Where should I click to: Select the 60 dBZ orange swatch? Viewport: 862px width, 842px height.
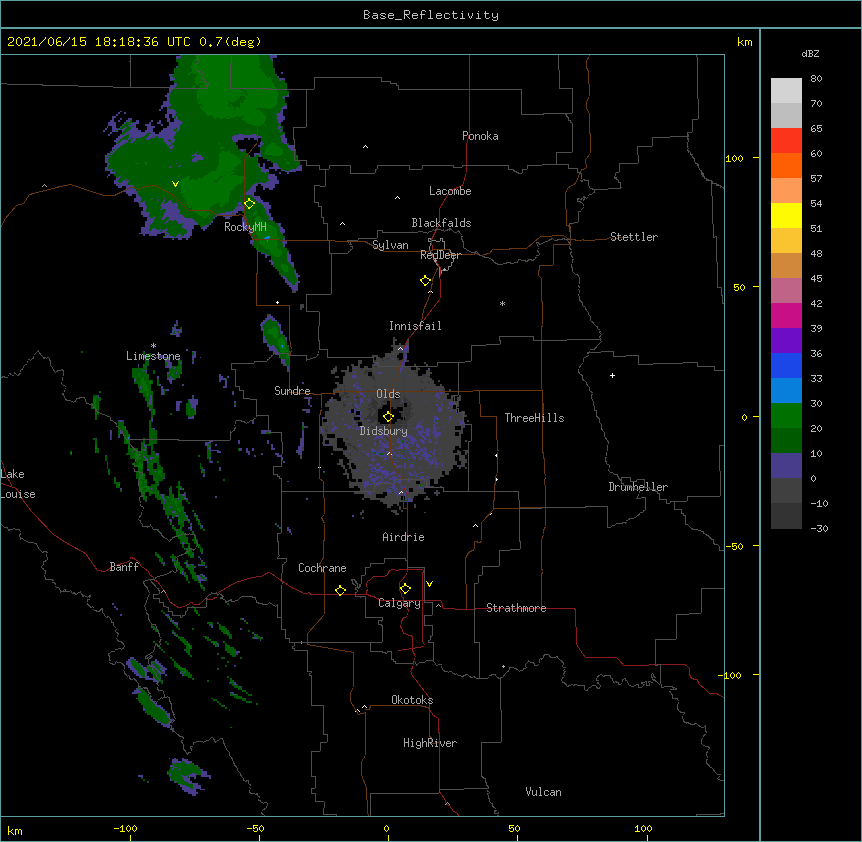pos(786,165)
